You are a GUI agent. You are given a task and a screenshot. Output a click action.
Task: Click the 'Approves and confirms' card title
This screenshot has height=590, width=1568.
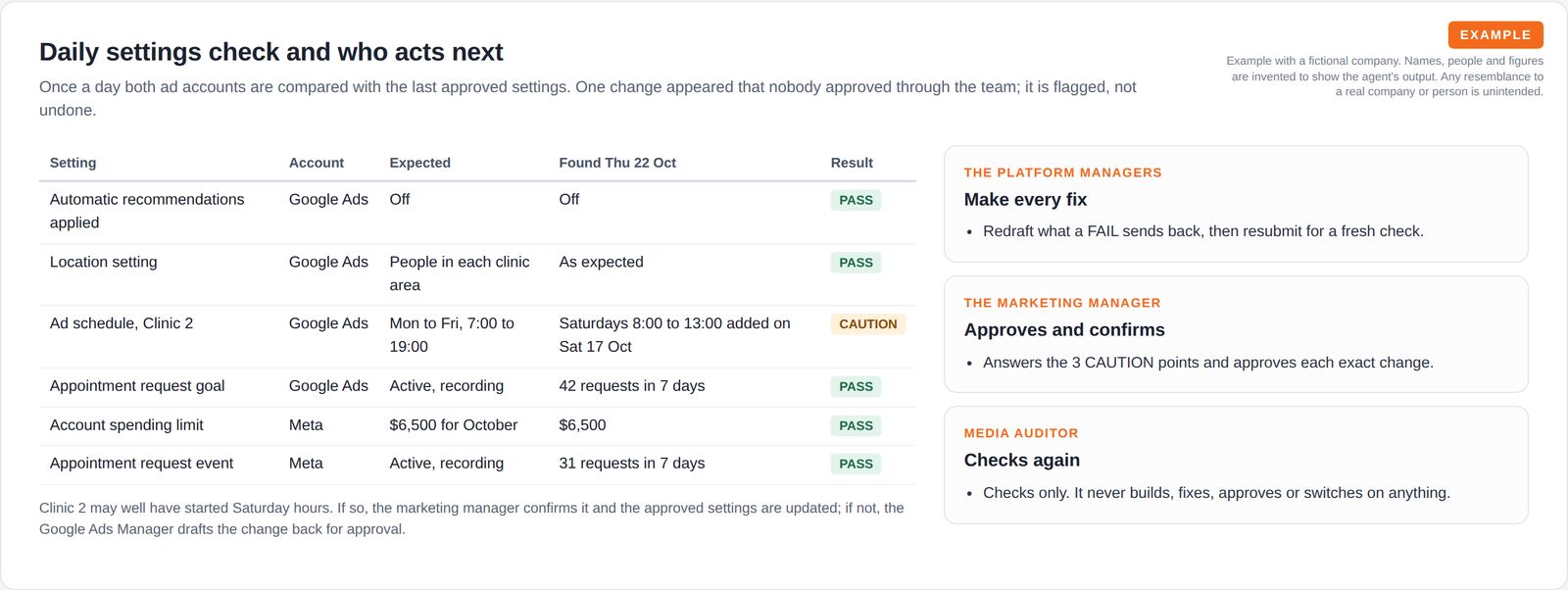pyautogui.click(x=1064, y=330)
